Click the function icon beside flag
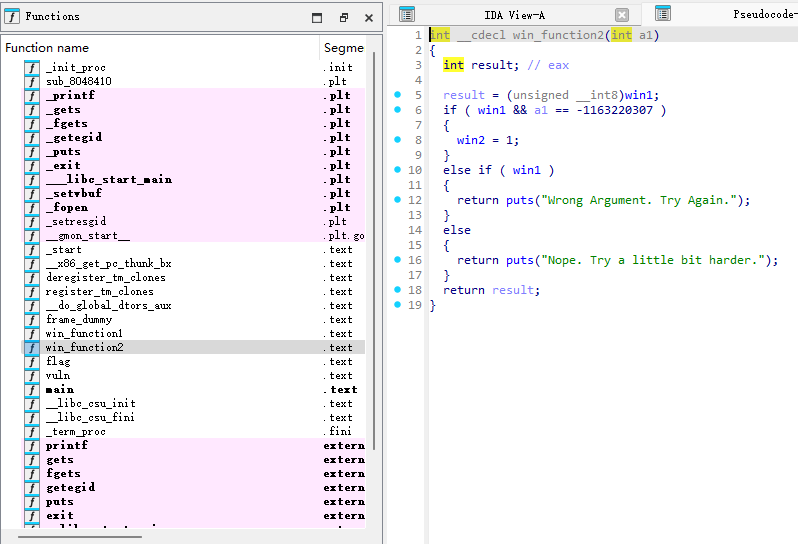The width and height of the screenshot is (798, 544). pos(31,362)
